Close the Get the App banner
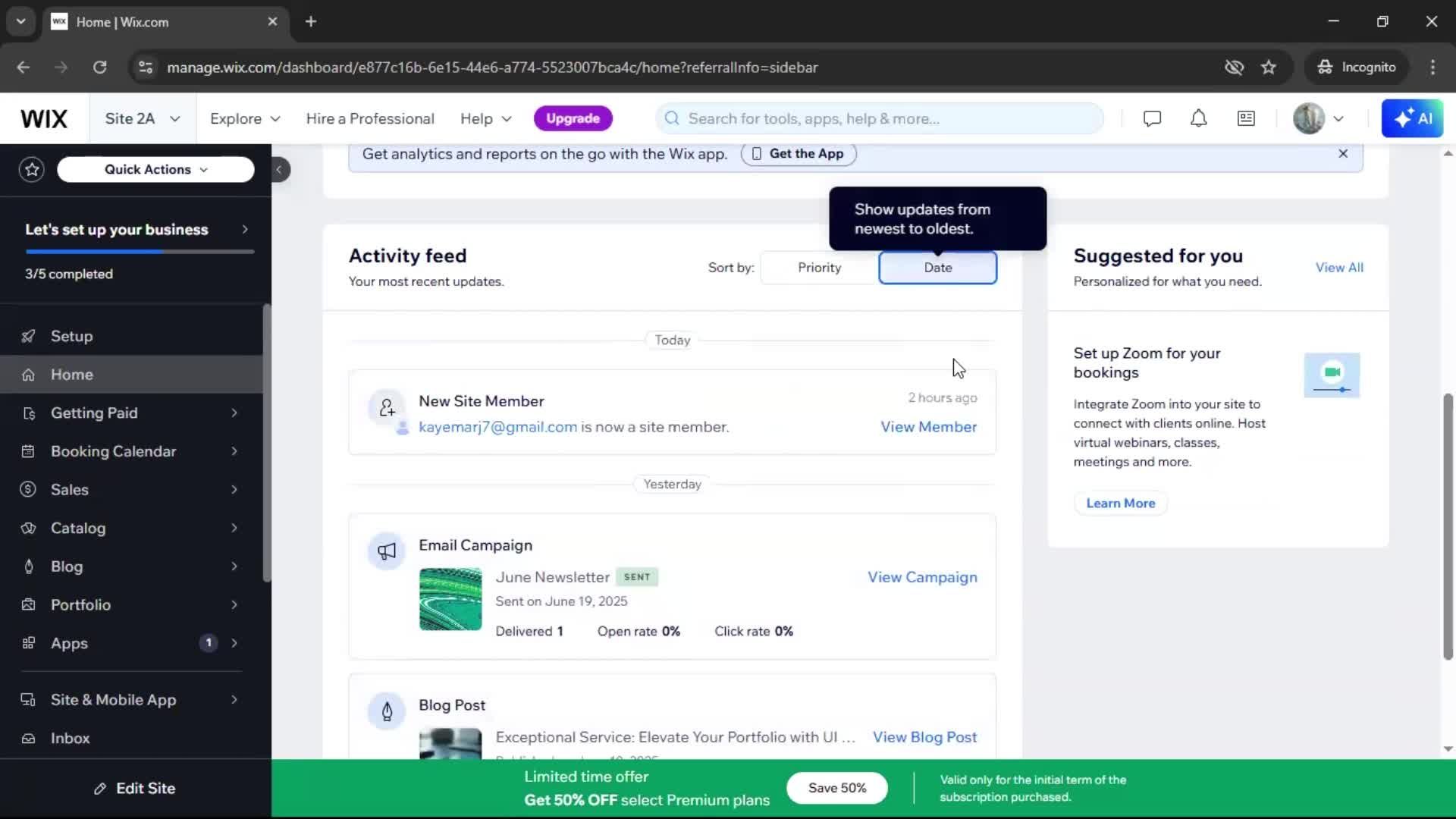Image resolution: width=1456 pixels, height=819 pixels. tap(1343, 154)
